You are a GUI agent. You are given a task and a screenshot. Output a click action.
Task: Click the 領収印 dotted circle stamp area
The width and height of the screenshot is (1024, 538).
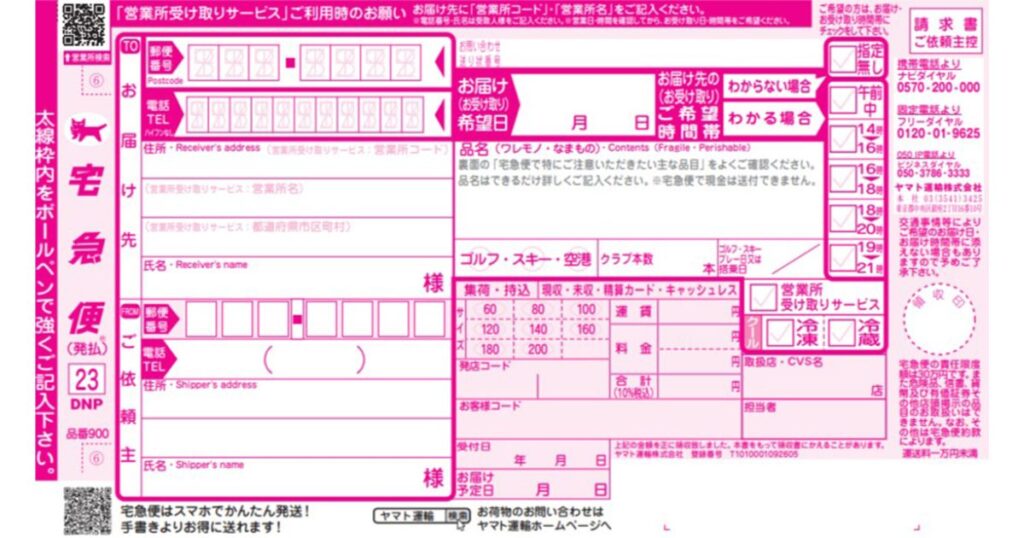click(939, 318)
